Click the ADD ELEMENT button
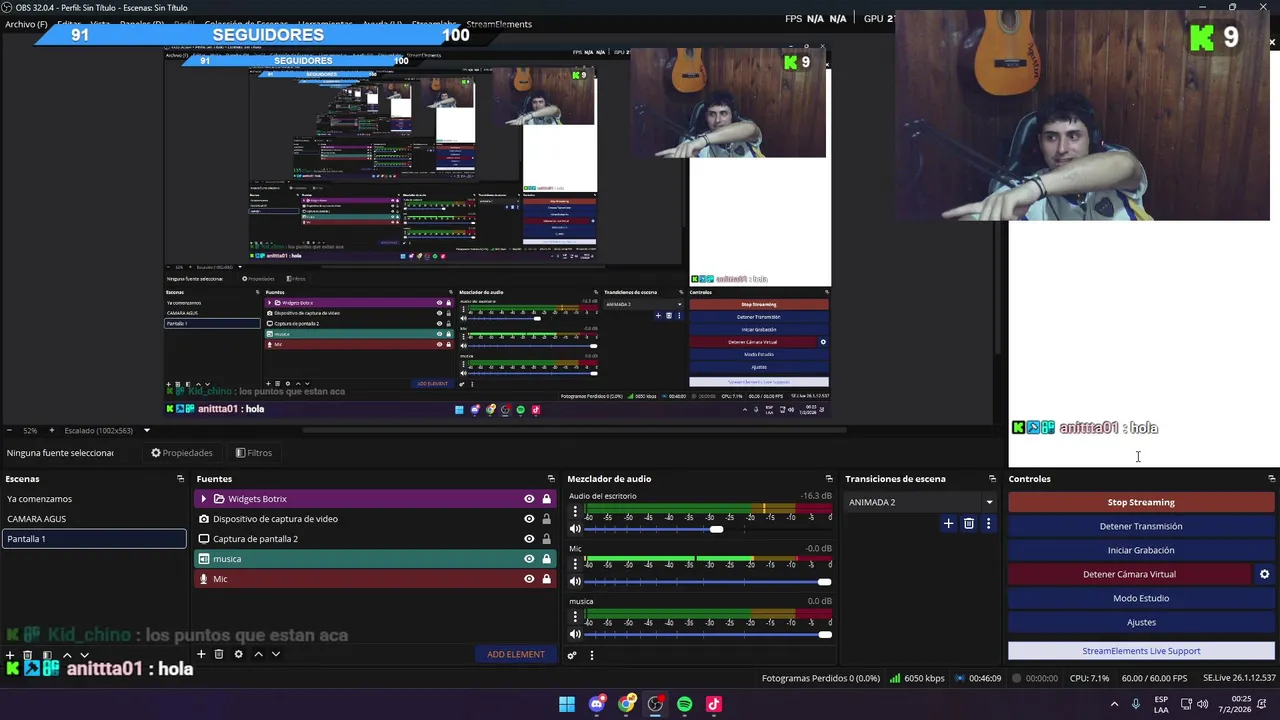The width and height of the screenshot is (1280, 720). pos(516,654)
